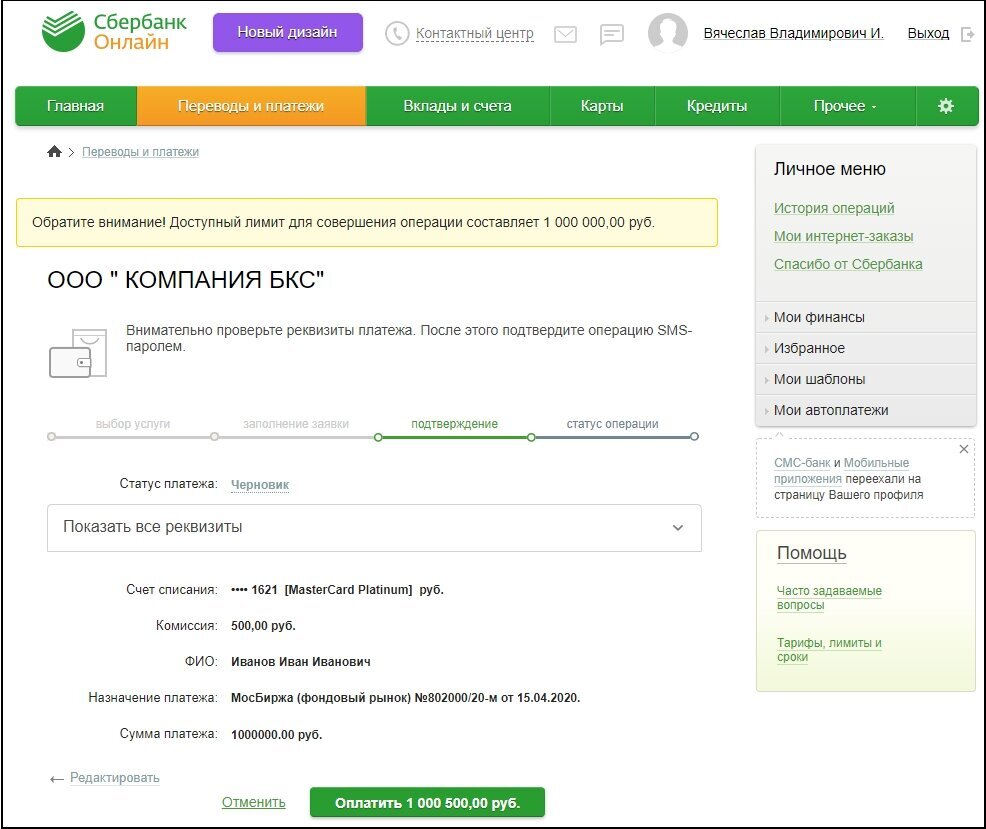Click заполнение заявки progress step

point(296,424)
